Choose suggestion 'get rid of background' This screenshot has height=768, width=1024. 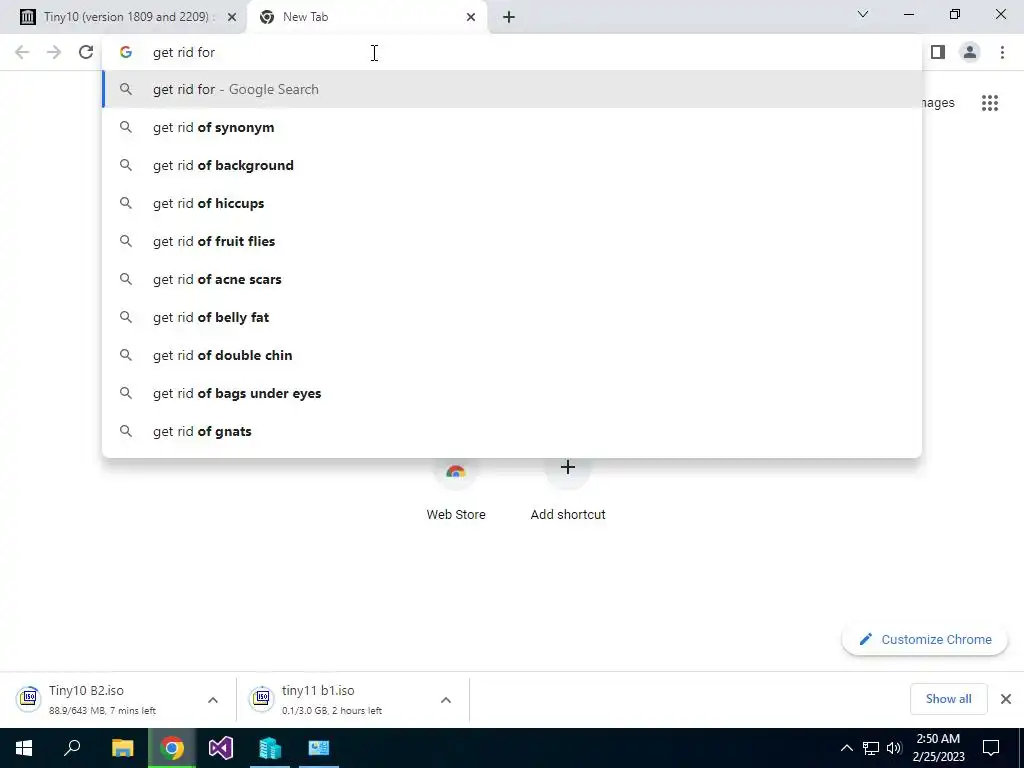(512, 165)
